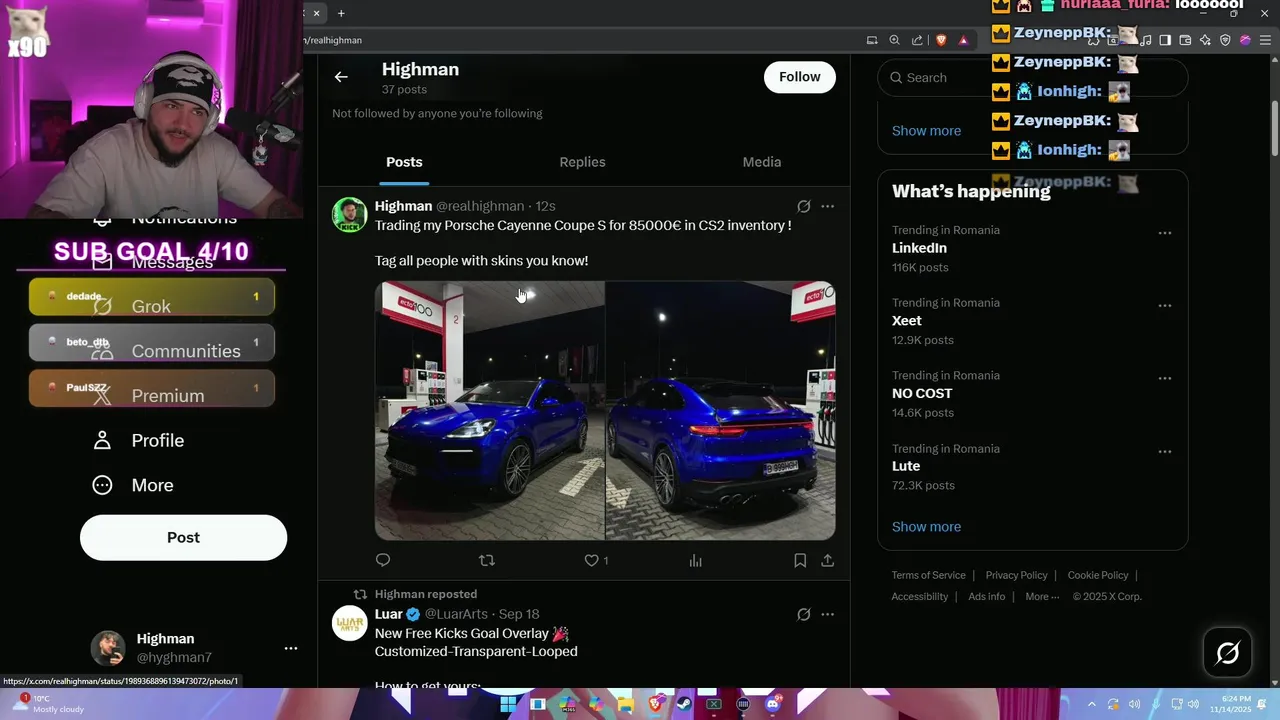The width and height of the screenshot is (1280, 720).
Task: Open the left Porsche front photo
Action: coord(489,411)
